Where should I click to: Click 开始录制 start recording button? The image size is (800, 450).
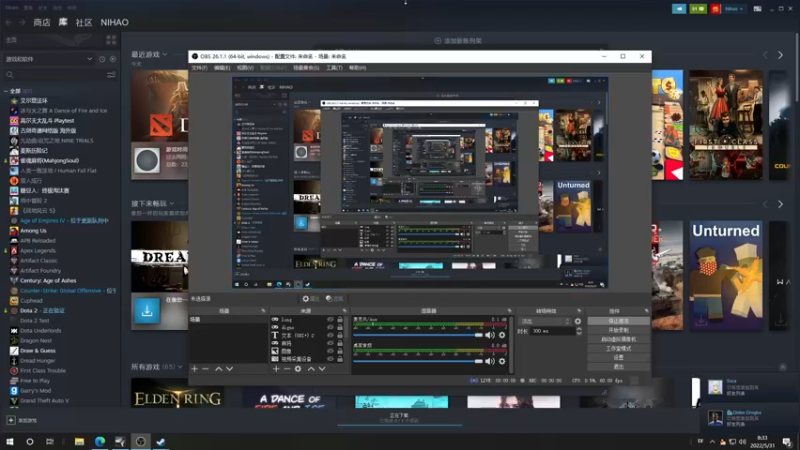pos(618,330)
